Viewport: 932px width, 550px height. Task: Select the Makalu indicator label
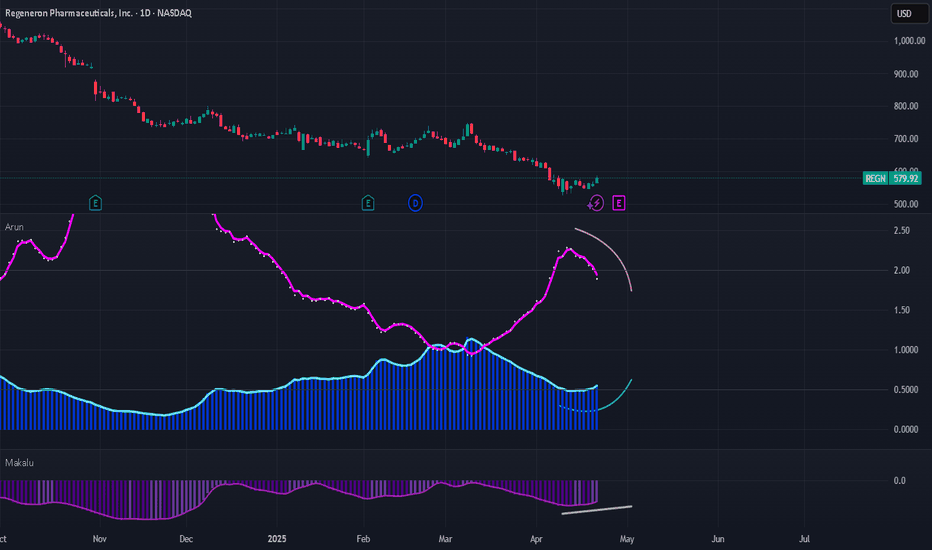19,463
